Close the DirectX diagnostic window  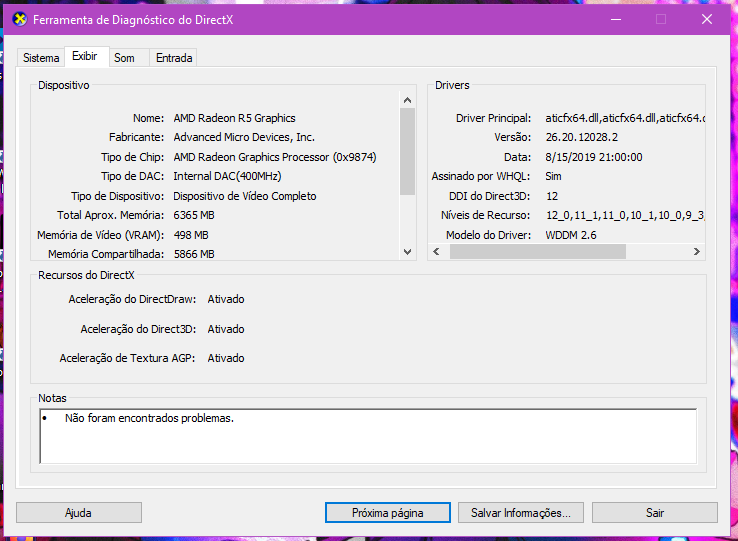(706, 19)
